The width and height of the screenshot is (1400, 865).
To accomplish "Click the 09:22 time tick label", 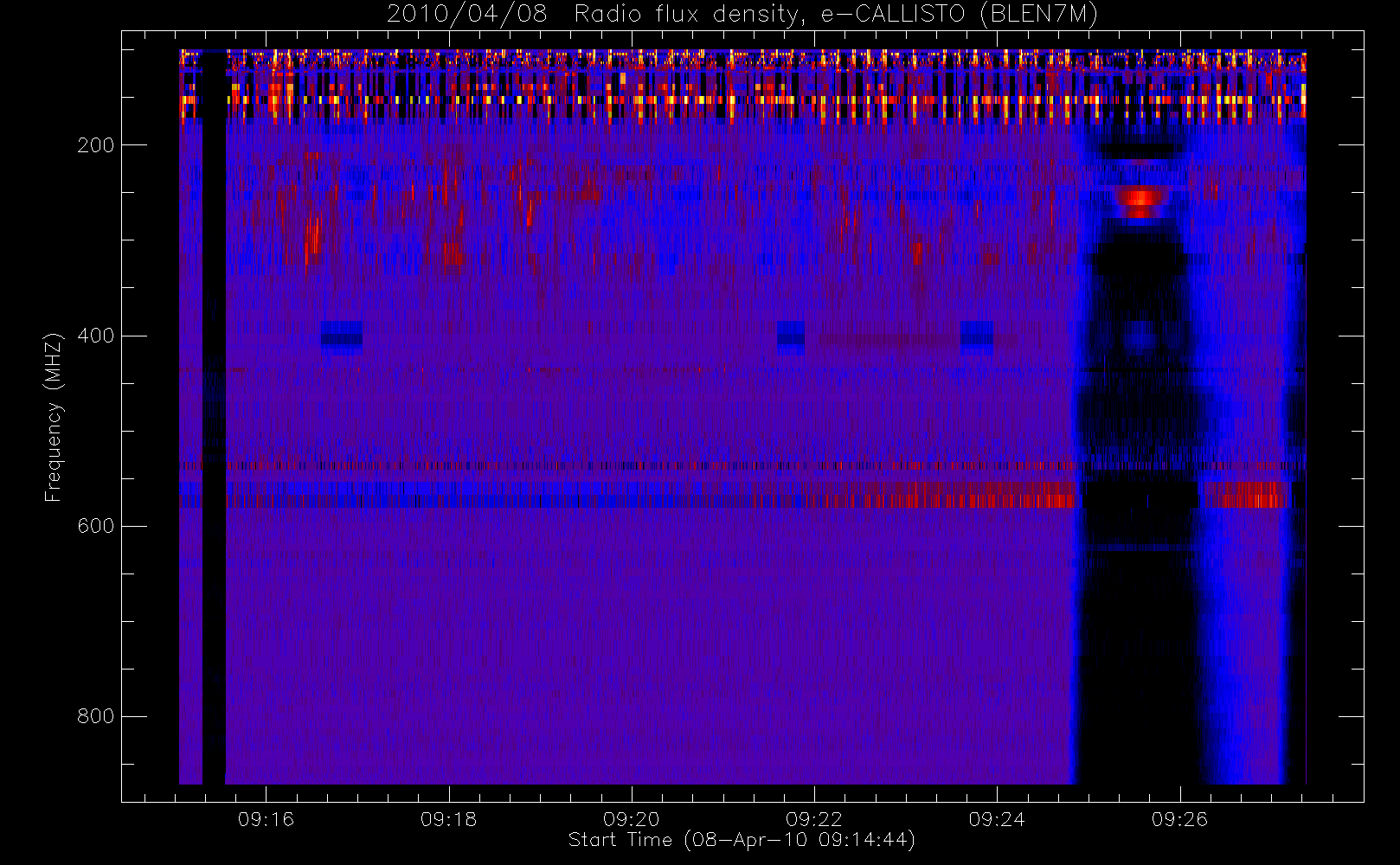I will pos(814,819).
